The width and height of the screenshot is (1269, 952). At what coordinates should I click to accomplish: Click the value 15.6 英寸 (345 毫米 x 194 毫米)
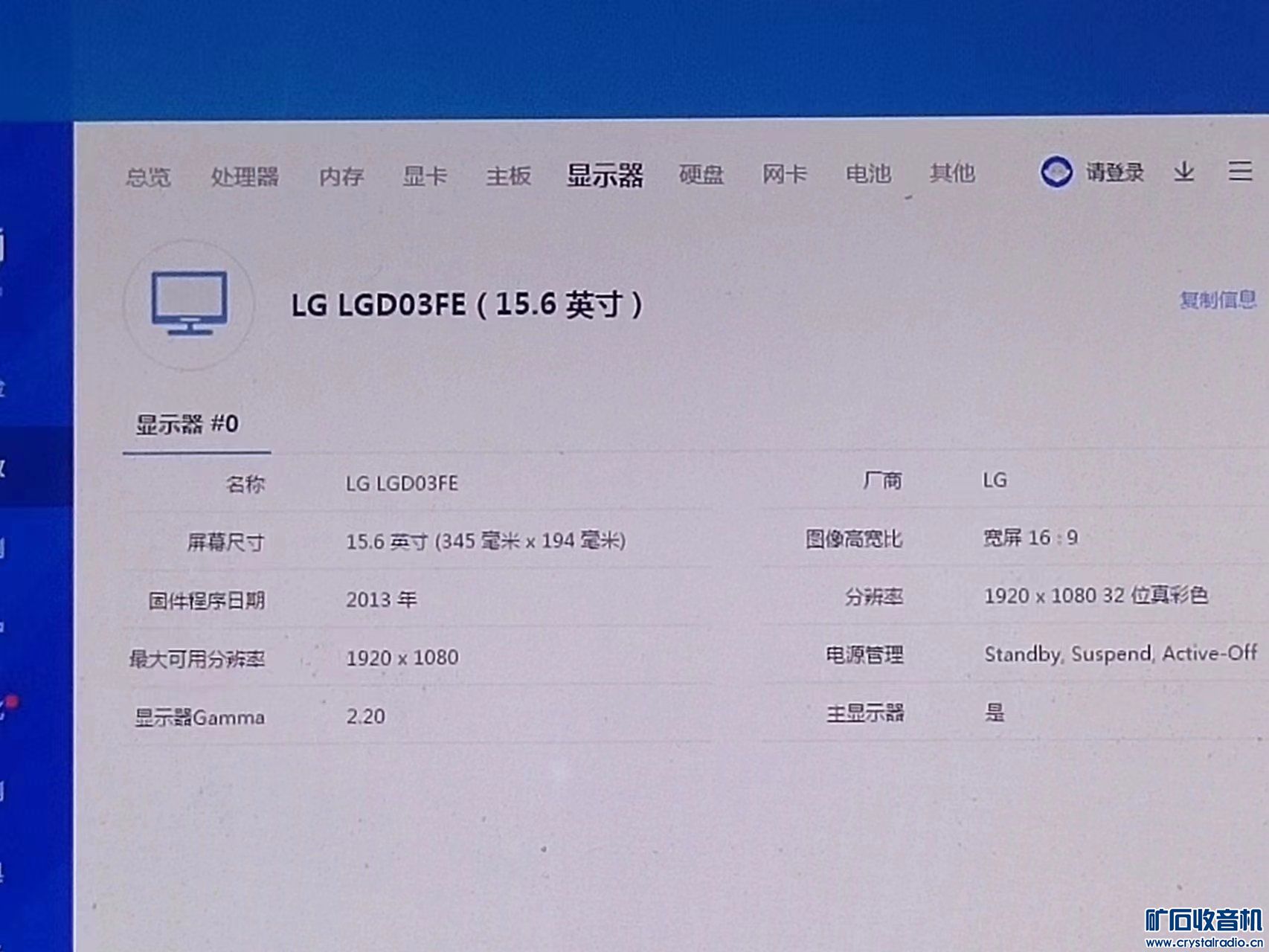pos(486,541)
